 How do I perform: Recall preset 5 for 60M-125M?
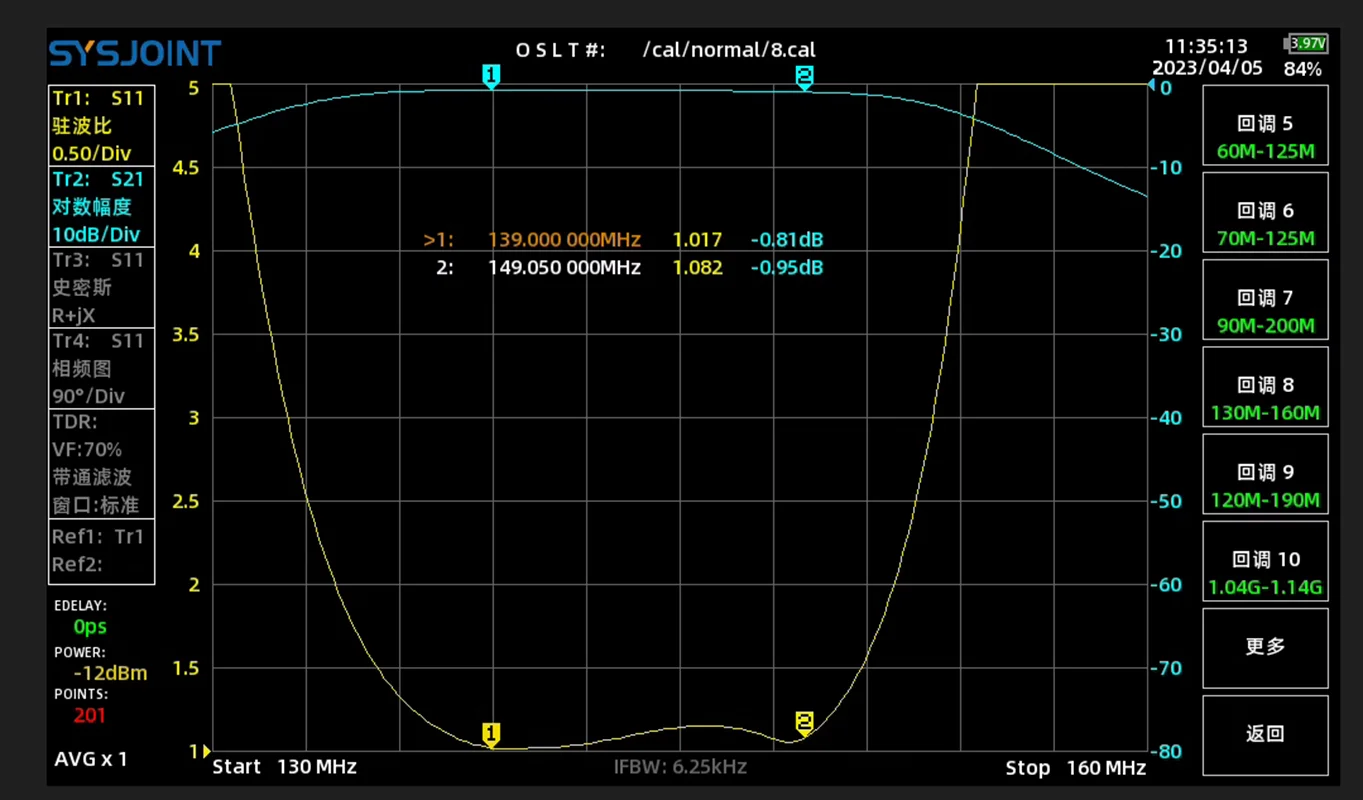(x=1265, y=126)
